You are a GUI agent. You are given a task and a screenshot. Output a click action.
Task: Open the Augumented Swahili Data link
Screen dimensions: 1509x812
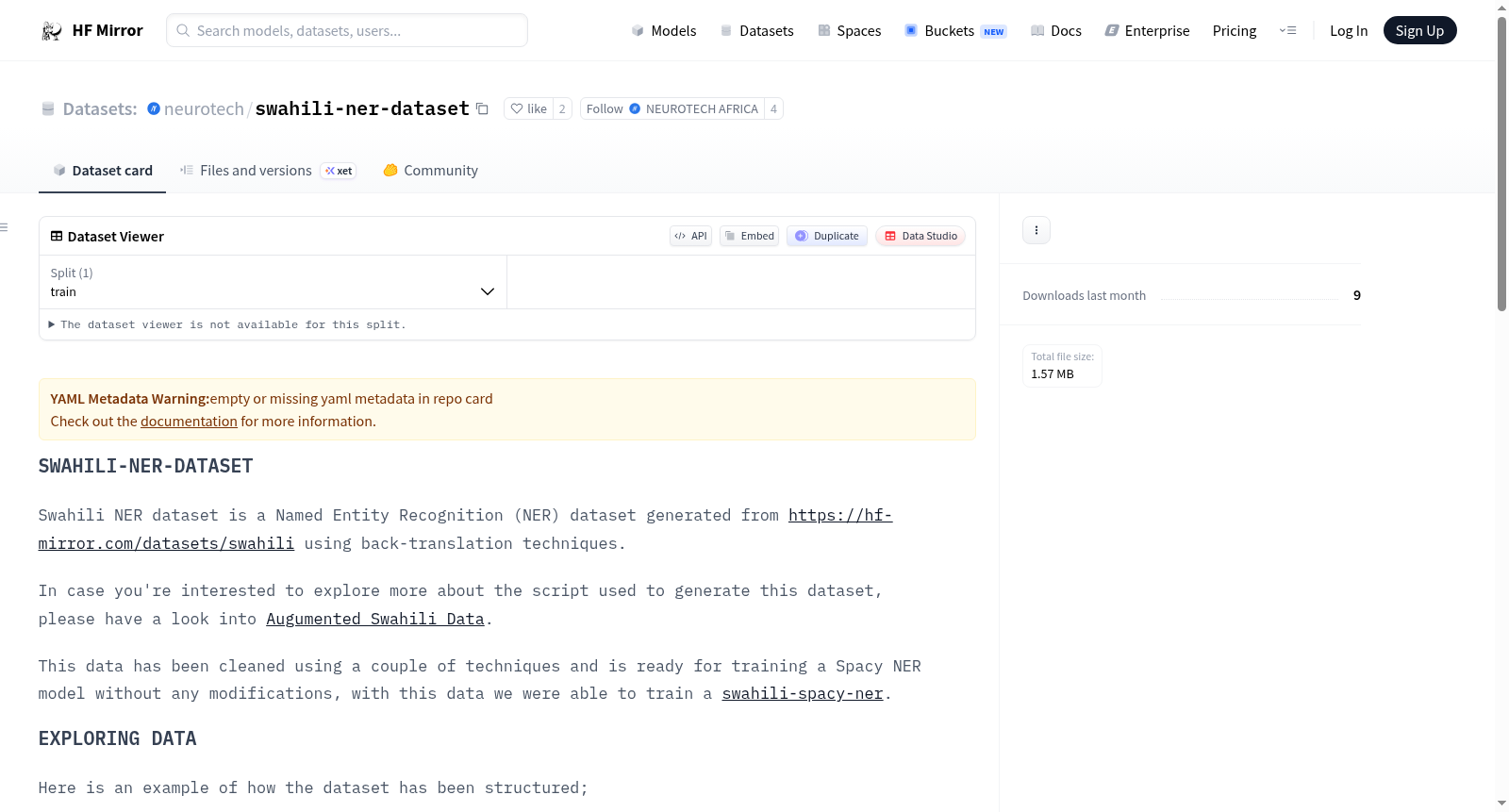[374, 619]
